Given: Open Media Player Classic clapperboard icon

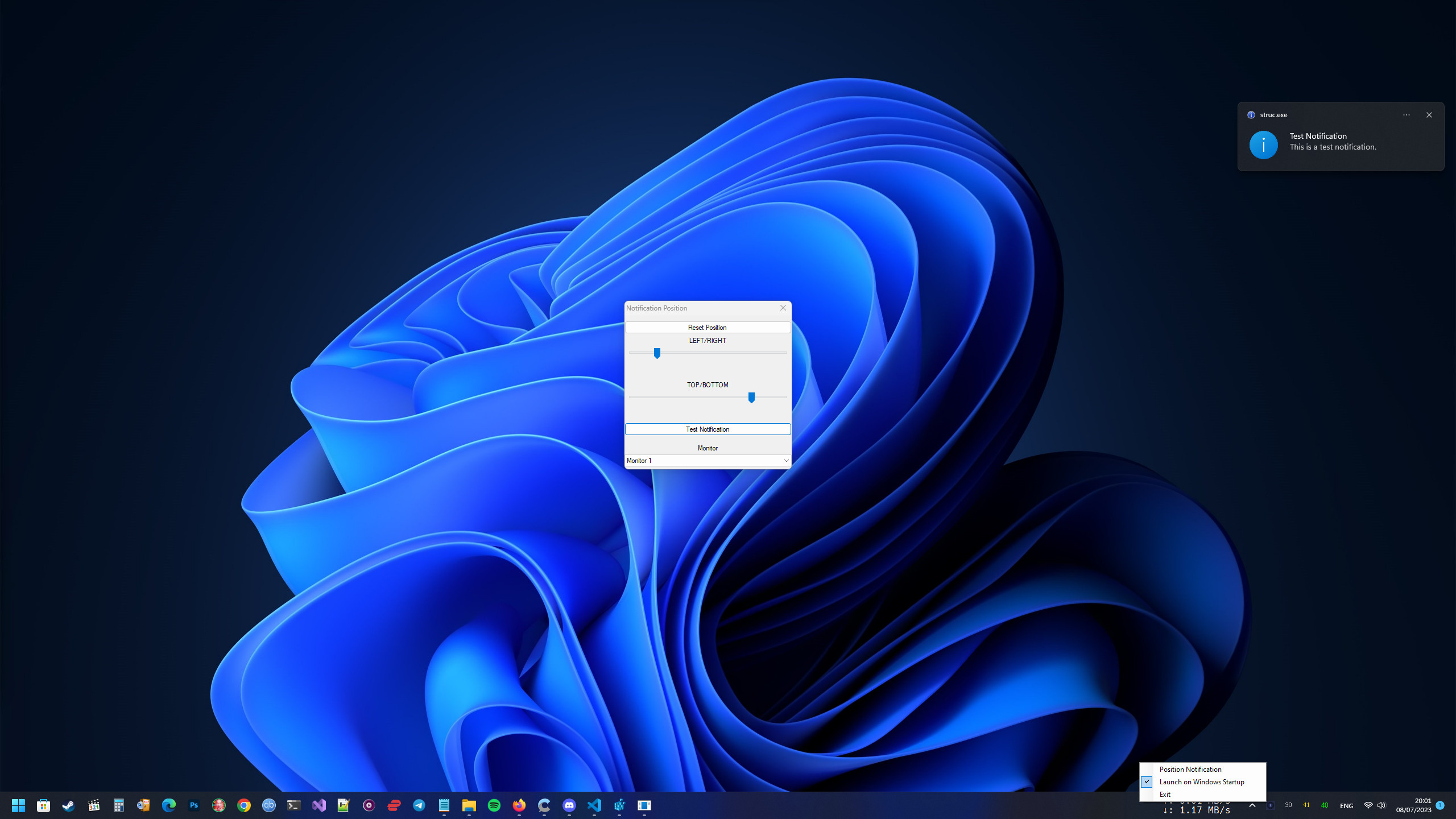Looking at the screenshot, I should click(x=93, y=805).
